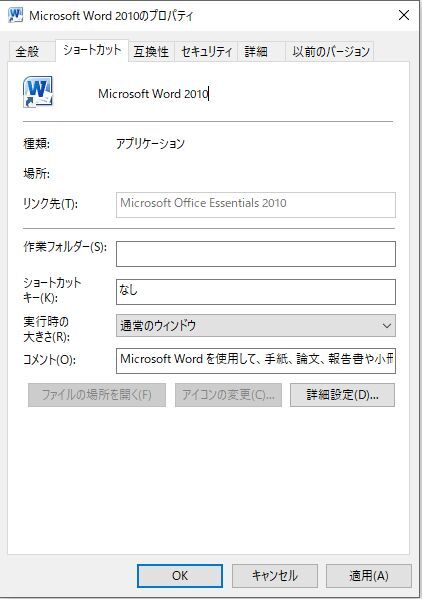Click the 適用 apply button

[369, 575]
